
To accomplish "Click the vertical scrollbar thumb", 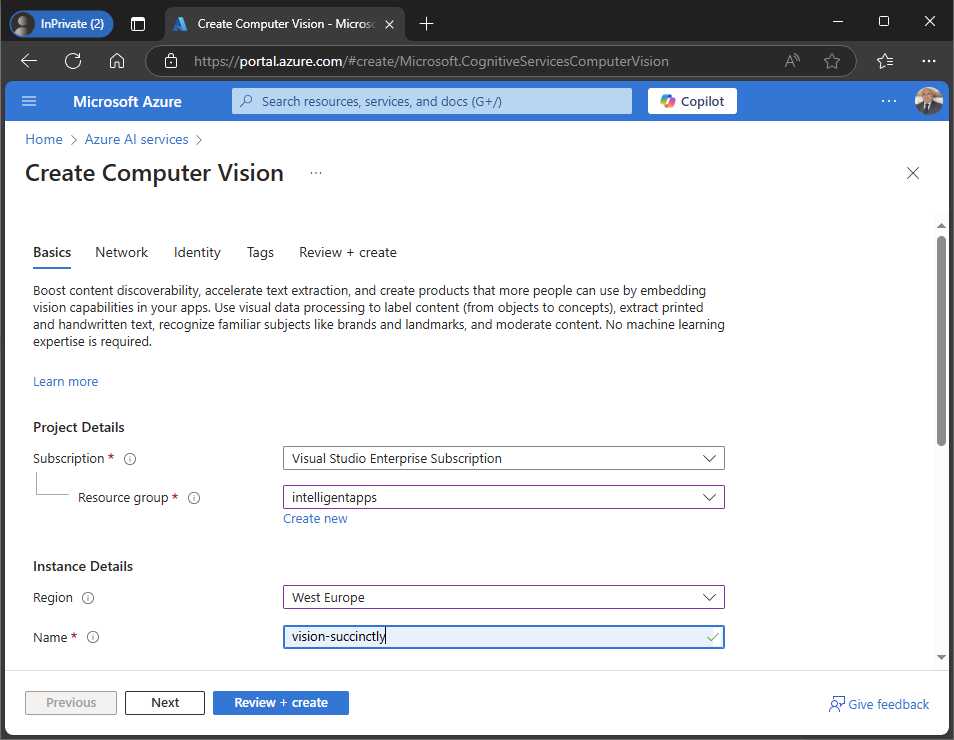I will point(941,341).
